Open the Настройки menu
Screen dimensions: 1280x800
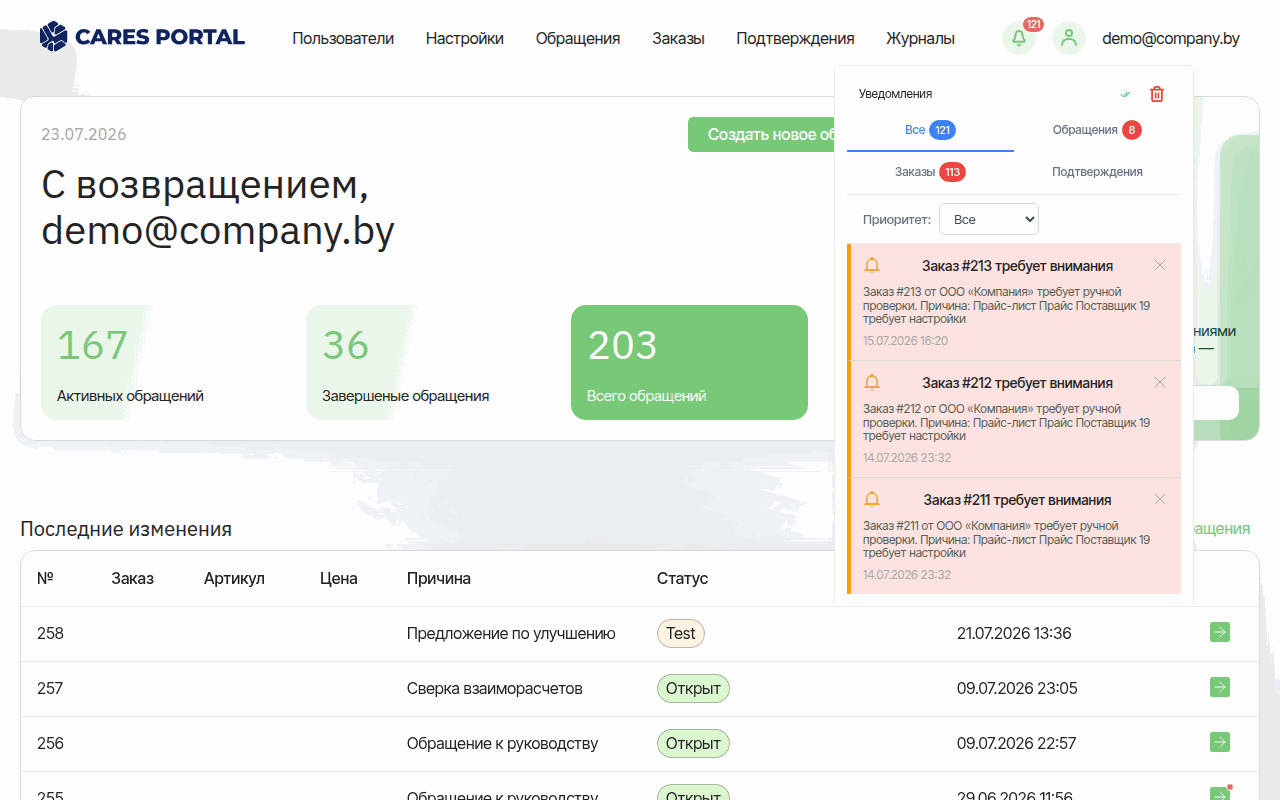465,38
